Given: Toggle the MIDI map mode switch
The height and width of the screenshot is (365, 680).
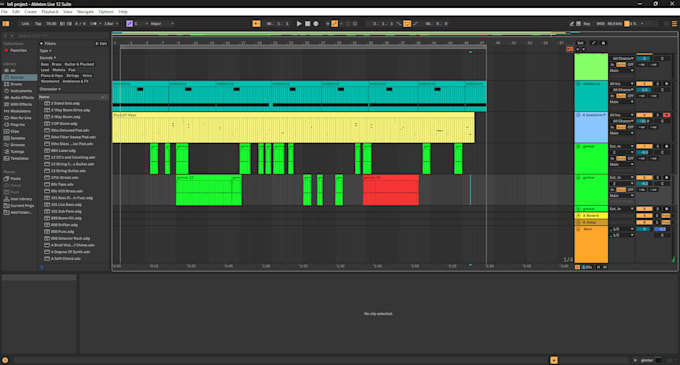Looking at the screenshot, I should click(601, 24).
